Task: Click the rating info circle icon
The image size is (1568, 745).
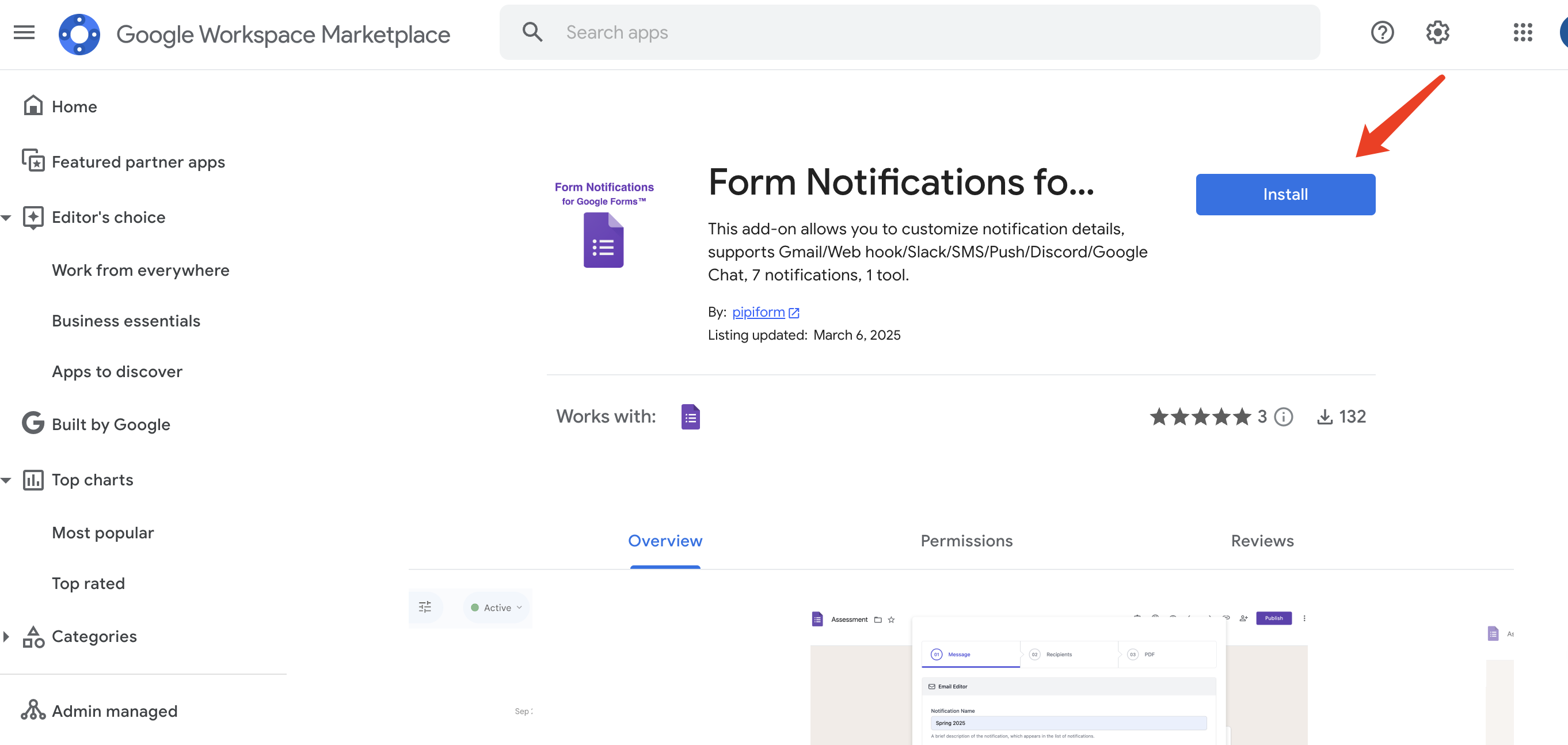Action: 1283,416
